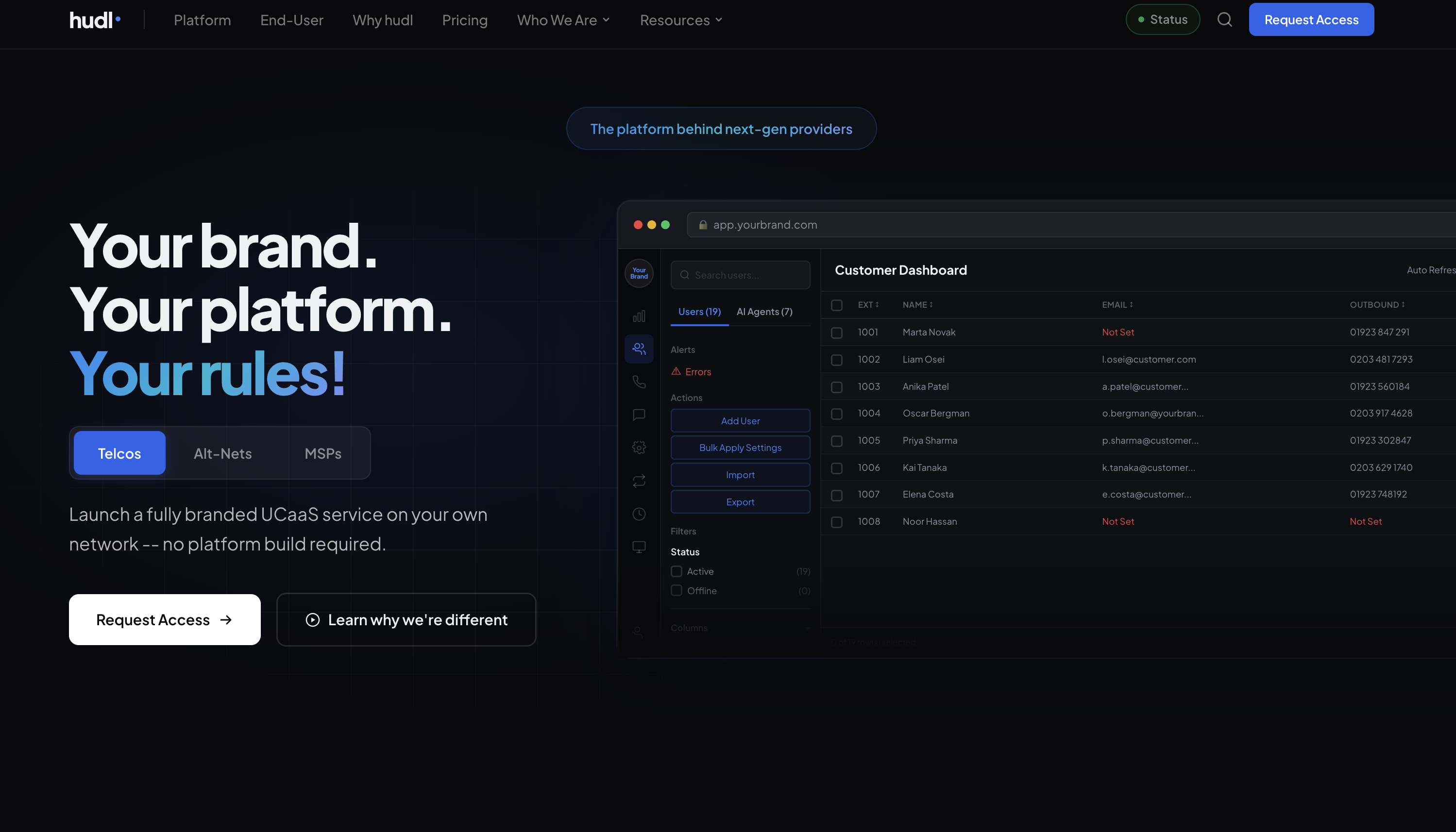Viewport: 1456px width, 832px height.
Task: Click the clock history sidebar icon
Action: pyautogui.click(x=639, y=514)
